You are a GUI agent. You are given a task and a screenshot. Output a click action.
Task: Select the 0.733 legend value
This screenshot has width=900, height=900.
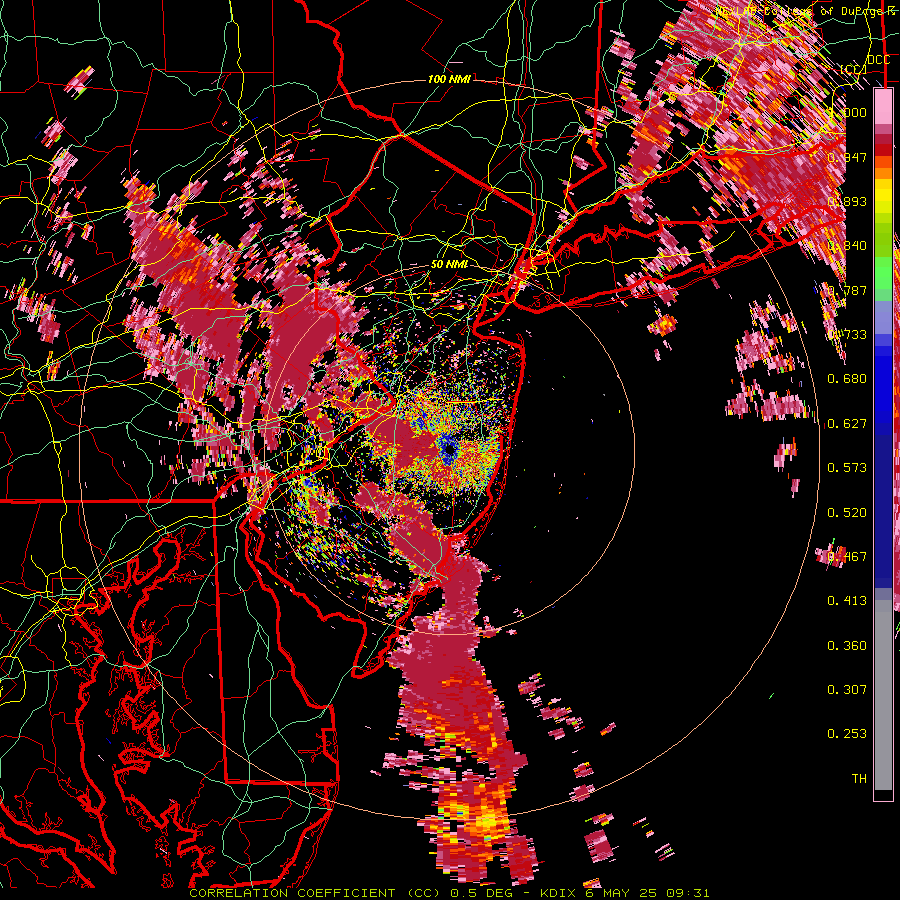click(x=847, y=335)
